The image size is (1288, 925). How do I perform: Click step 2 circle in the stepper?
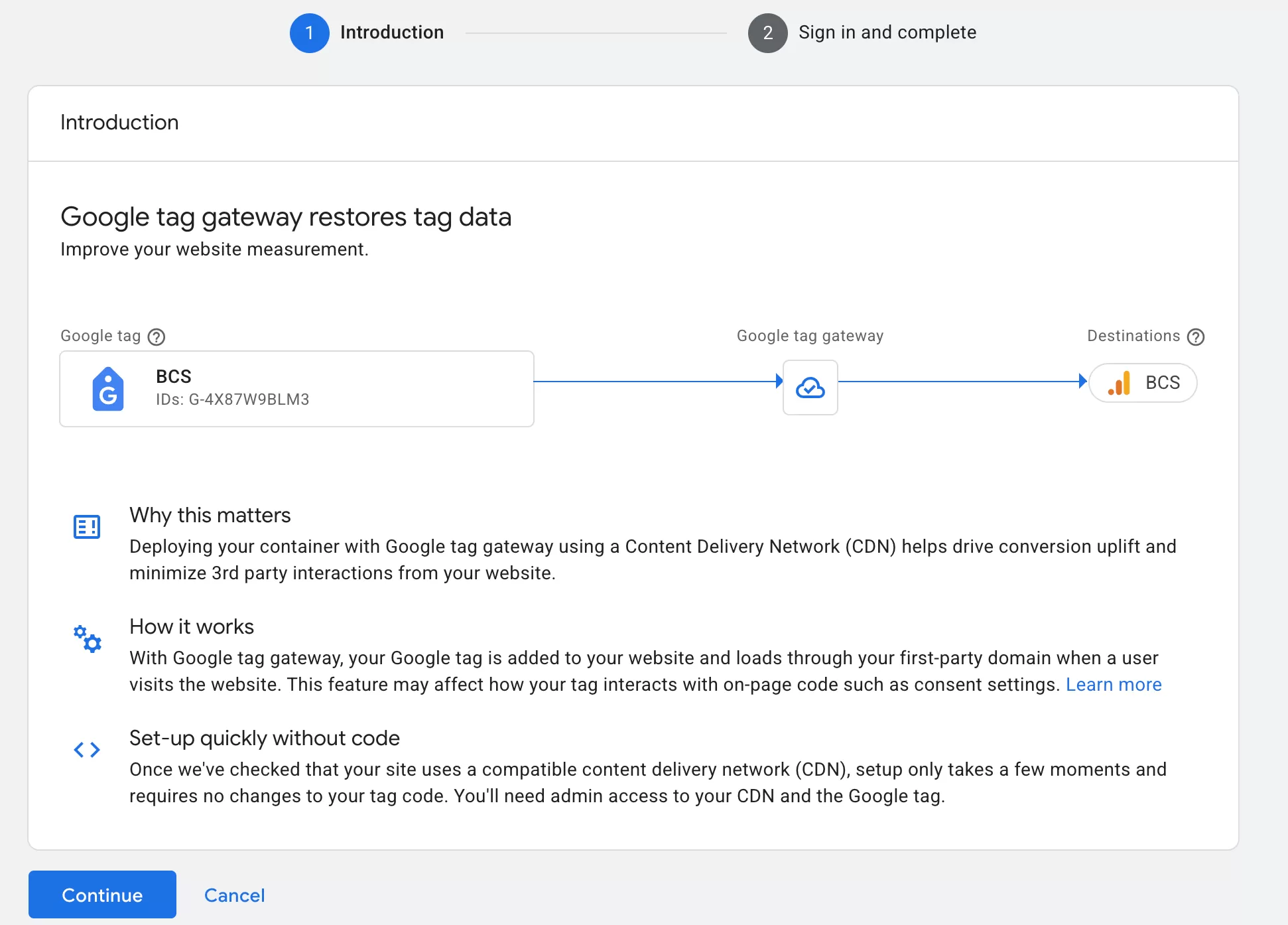768,33
